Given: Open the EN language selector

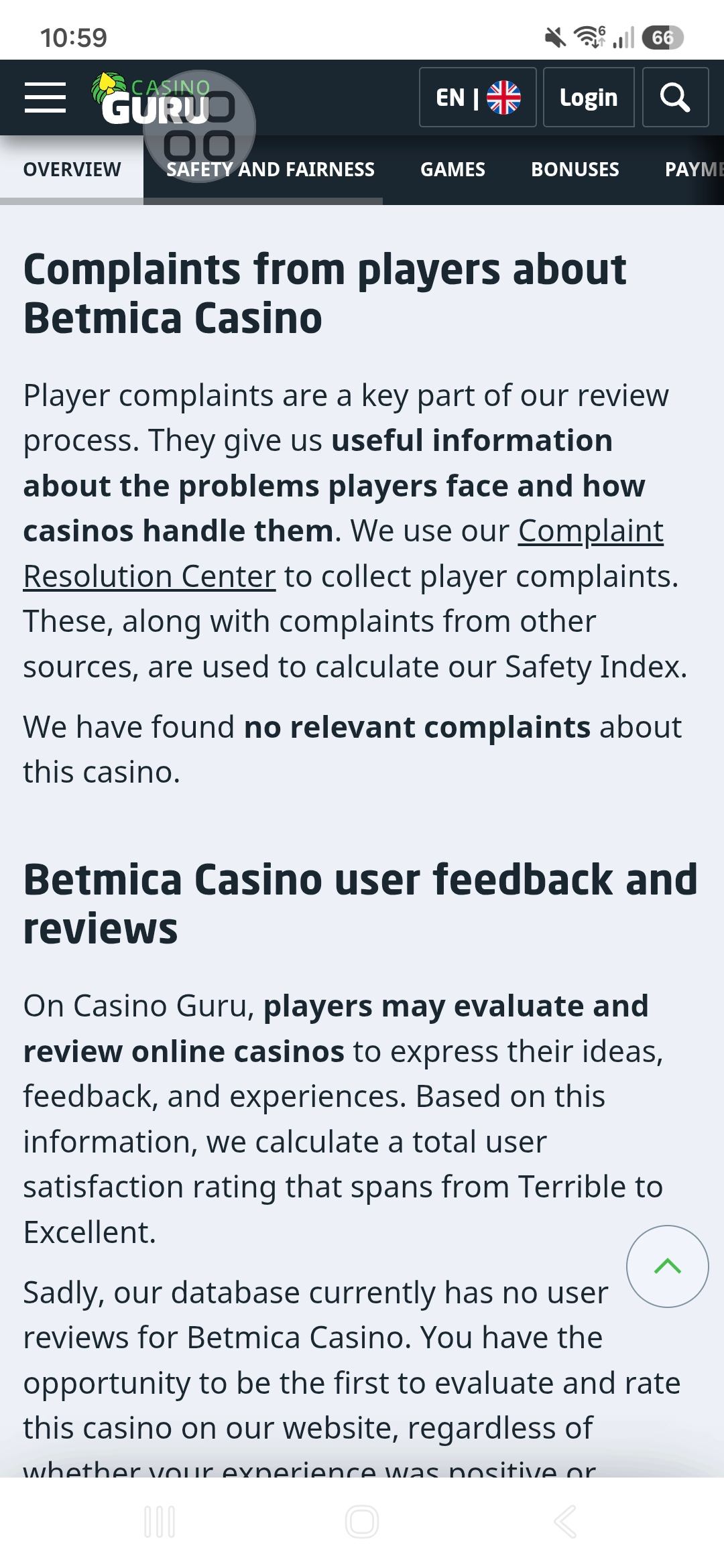Looking at the screenshot, I should (x=477, y=97).
